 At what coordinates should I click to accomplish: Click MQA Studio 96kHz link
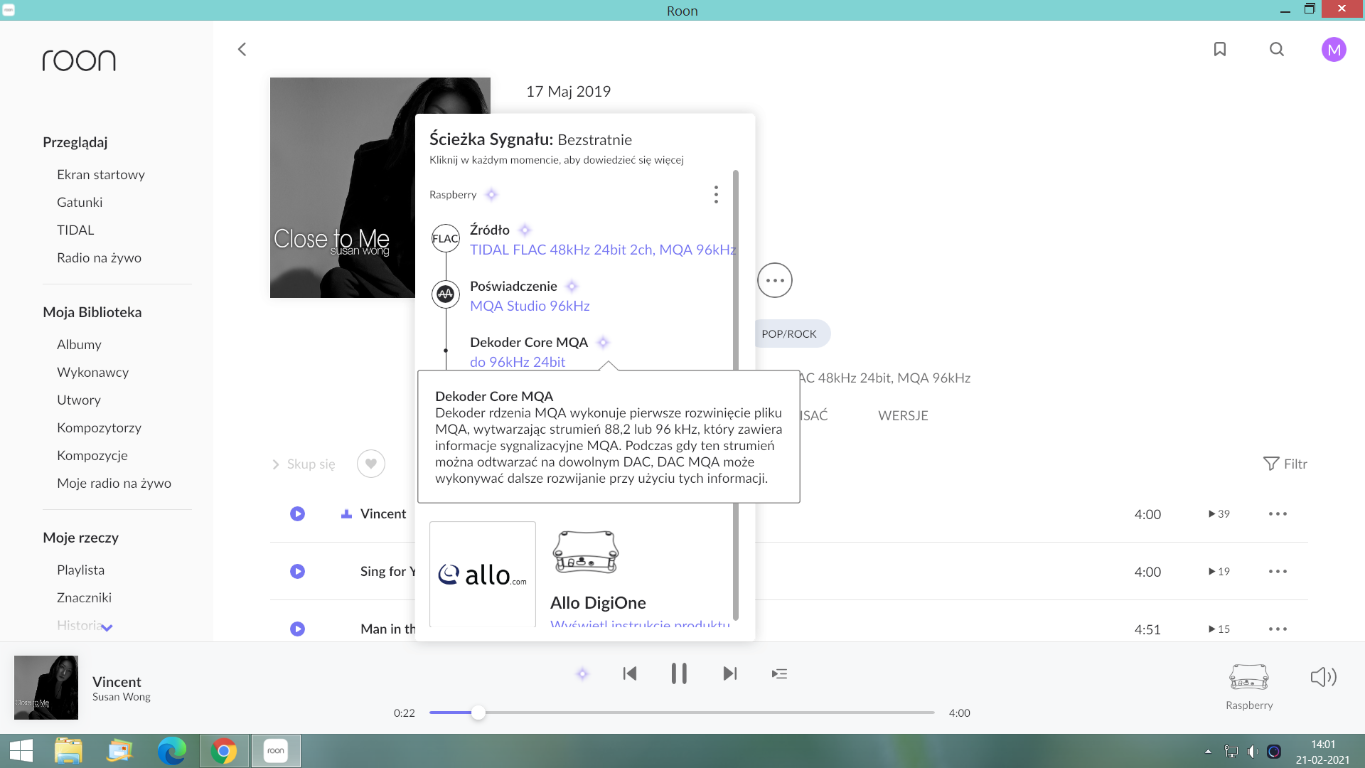click(530, 306)
